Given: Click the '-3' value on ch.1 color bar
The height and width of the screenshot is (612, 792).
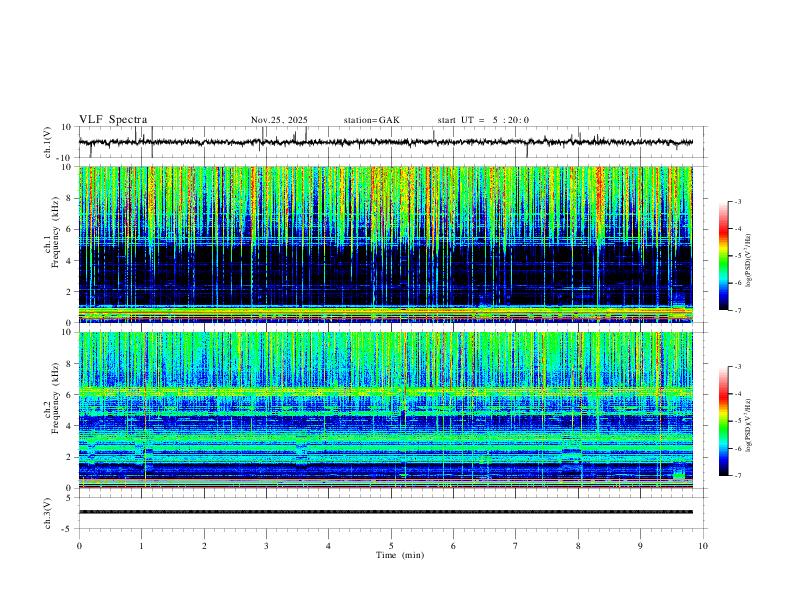Looking at the screenshot, I should (737, 201).
